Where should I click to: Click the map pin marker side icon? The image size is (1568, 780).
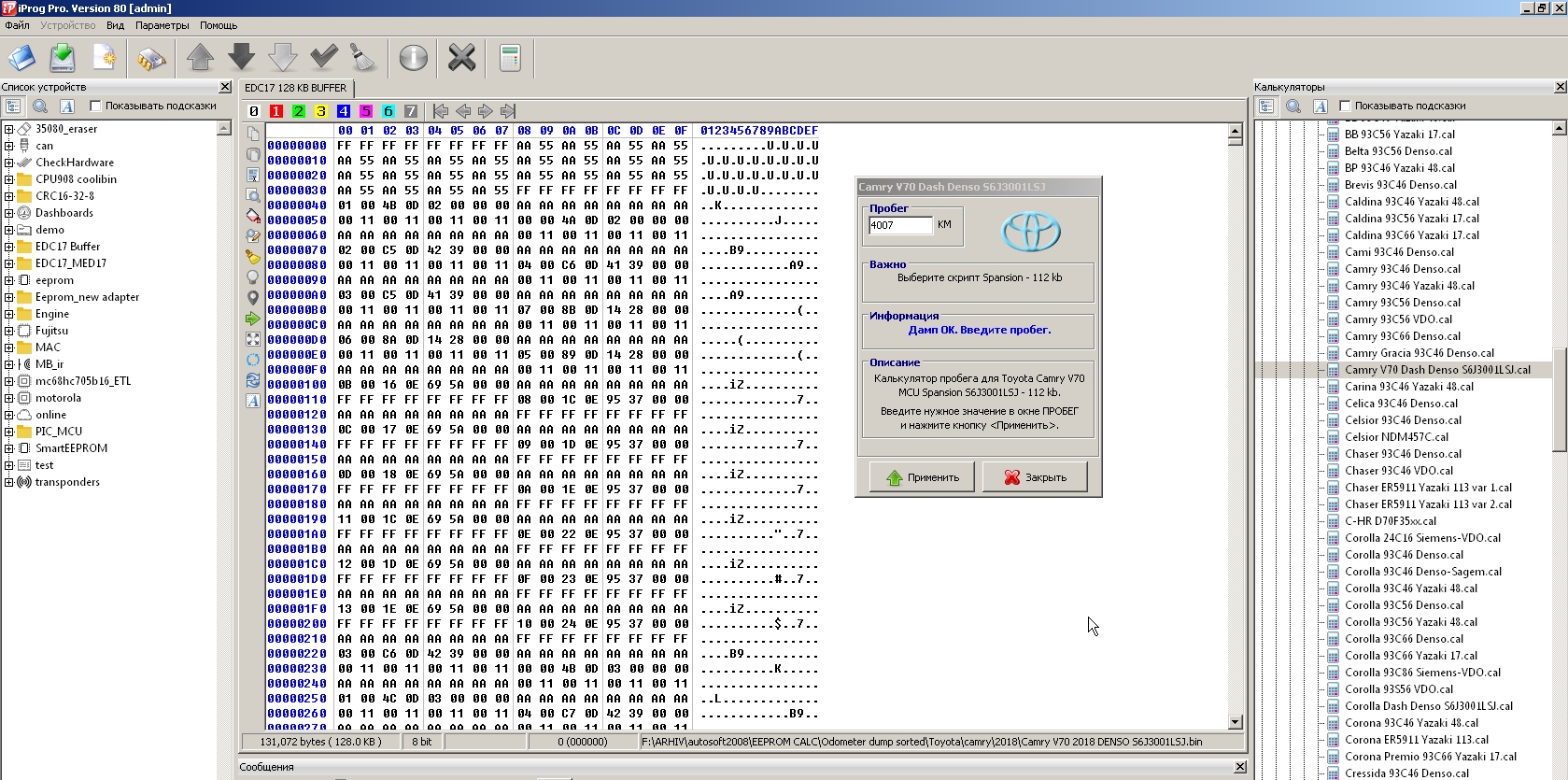253,298
